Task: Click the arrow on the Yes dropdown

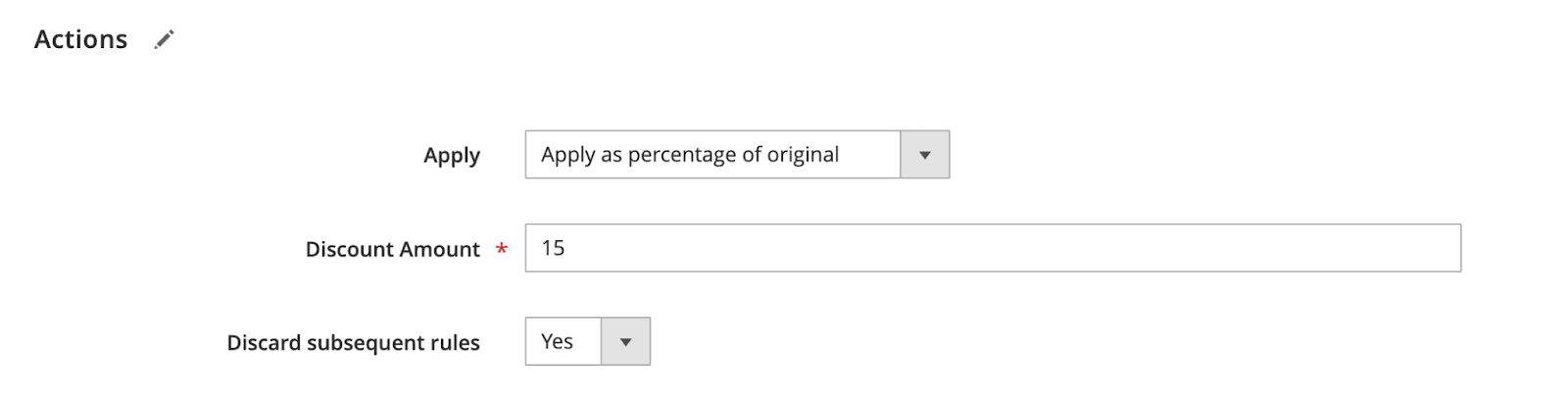Action: click(625, 341)
